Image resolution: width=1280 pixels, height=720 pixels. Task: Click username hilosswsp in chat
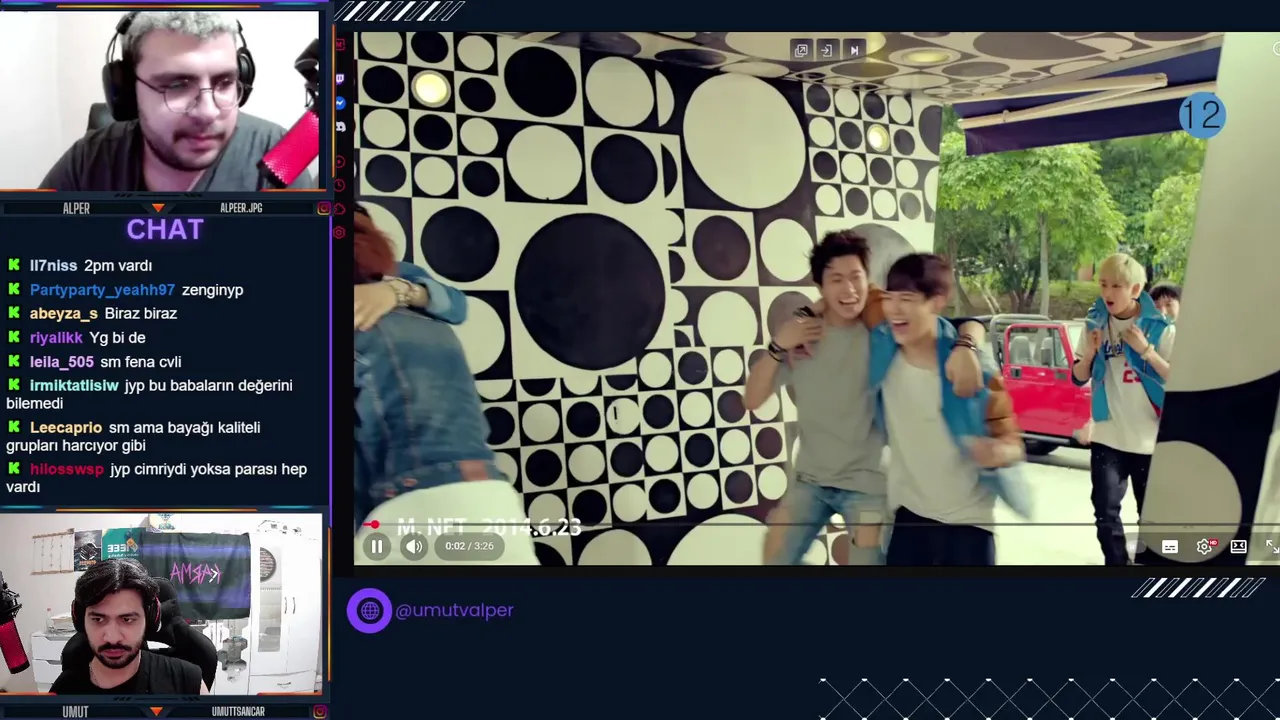[x=67, y=469]
